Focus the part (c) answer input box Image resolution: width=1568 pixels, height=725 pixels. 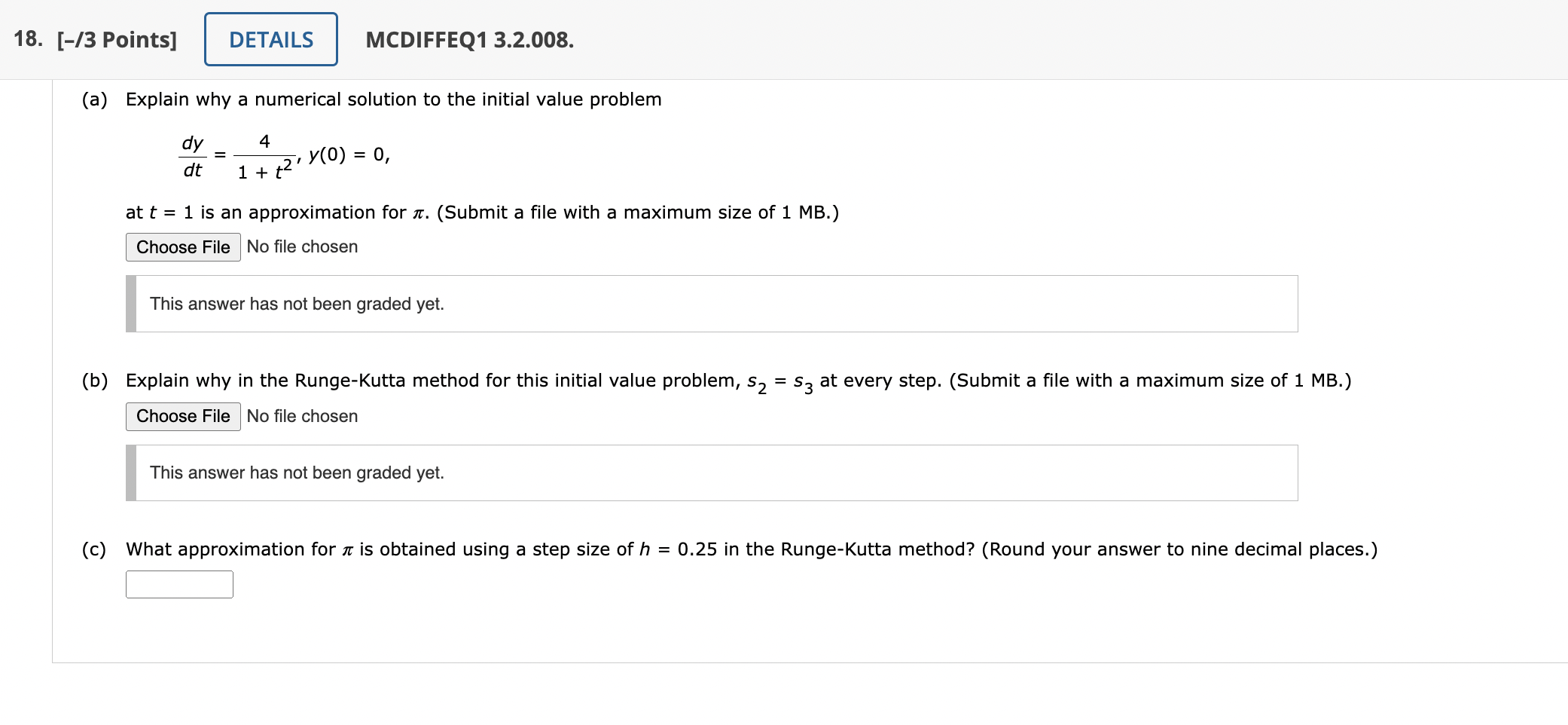click(x=179, y=584)
